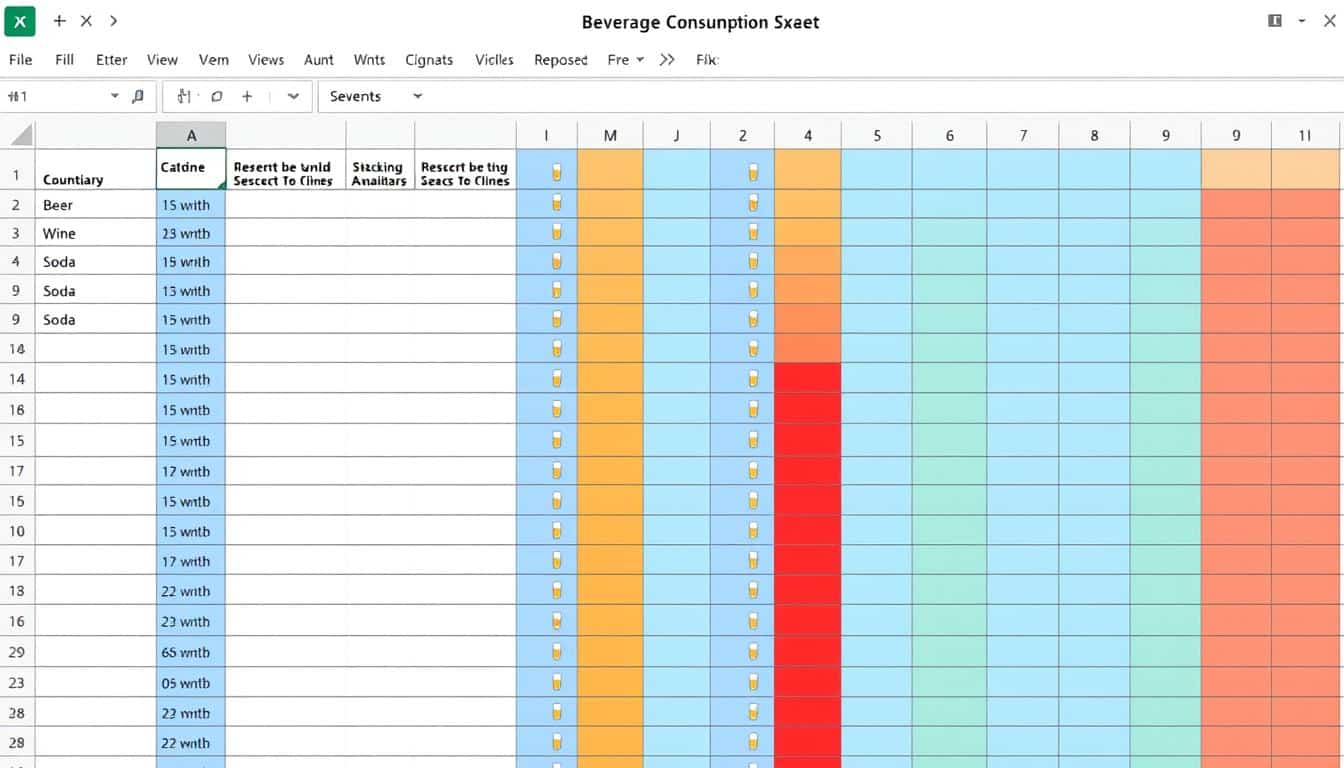Click column 2 beer icon in the 65 wntb row
Image resolution: width=1344 pixels, height=768 pixels.
[753, 652]
